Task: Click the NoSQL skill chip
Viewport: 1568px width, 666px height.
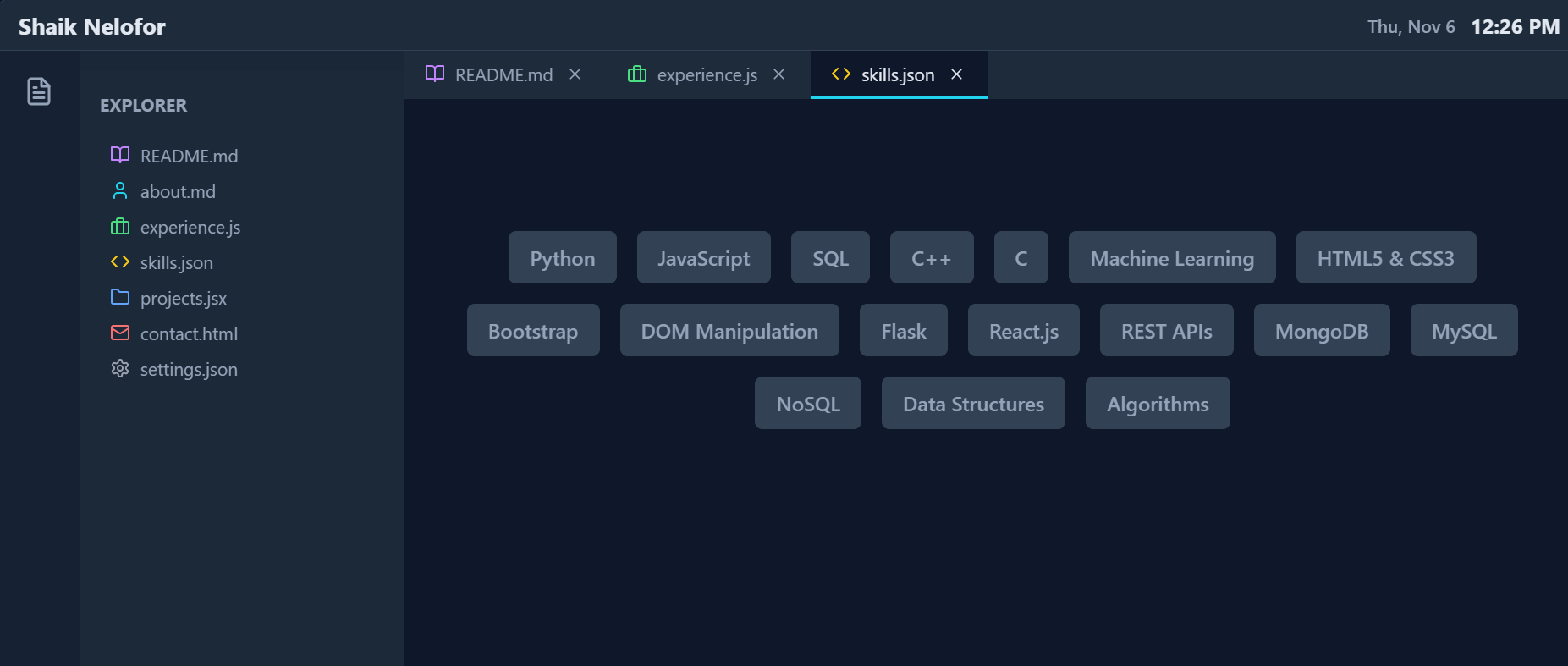Action: 808,403
